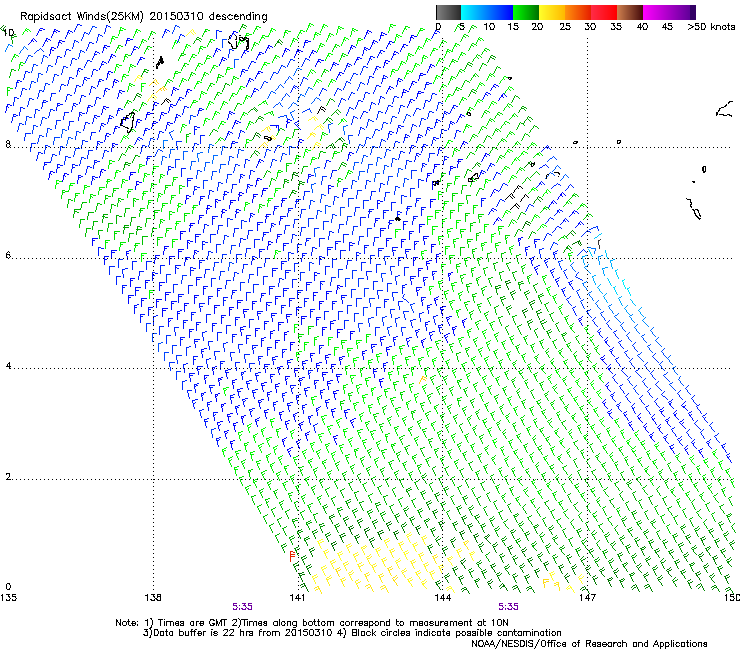This screenshot has height=650, width=740.
Task: Click the '>50 knots' legend label
Action: pos(711,27)
